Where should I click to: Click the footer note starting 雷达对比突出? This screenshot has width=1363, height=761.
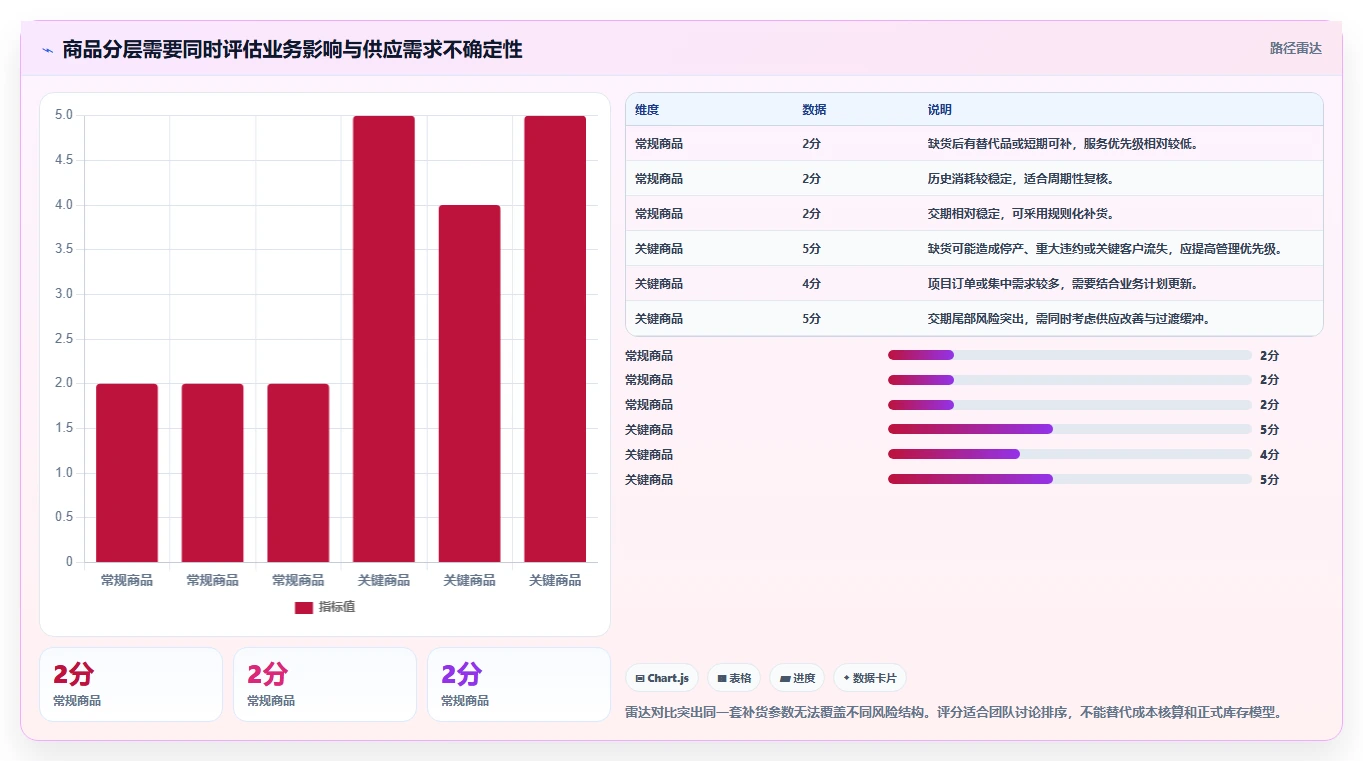954,713
